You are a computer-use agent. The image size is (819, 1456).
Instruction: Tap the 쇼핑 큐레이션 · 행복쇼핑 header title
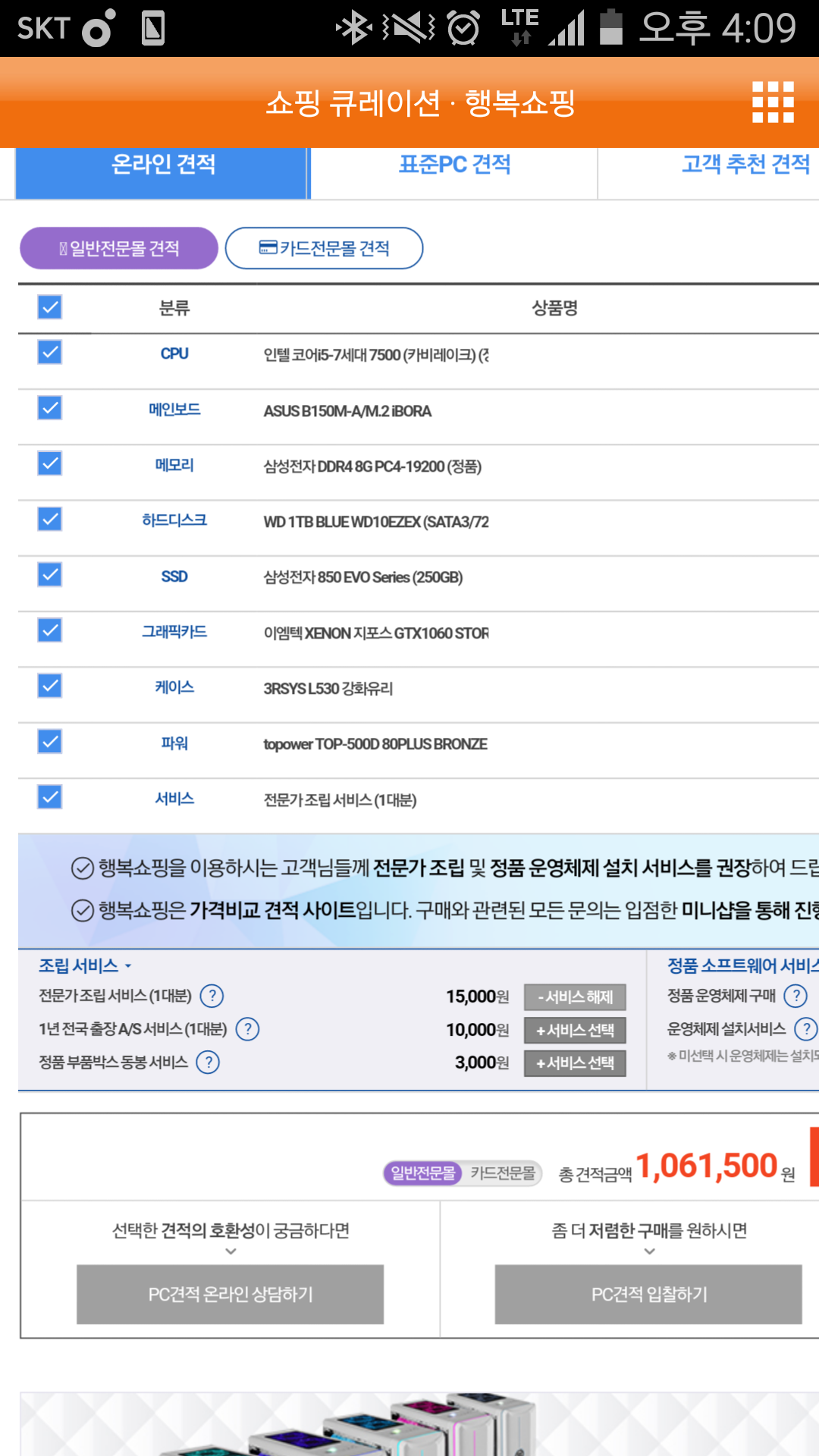pos(421,102)
